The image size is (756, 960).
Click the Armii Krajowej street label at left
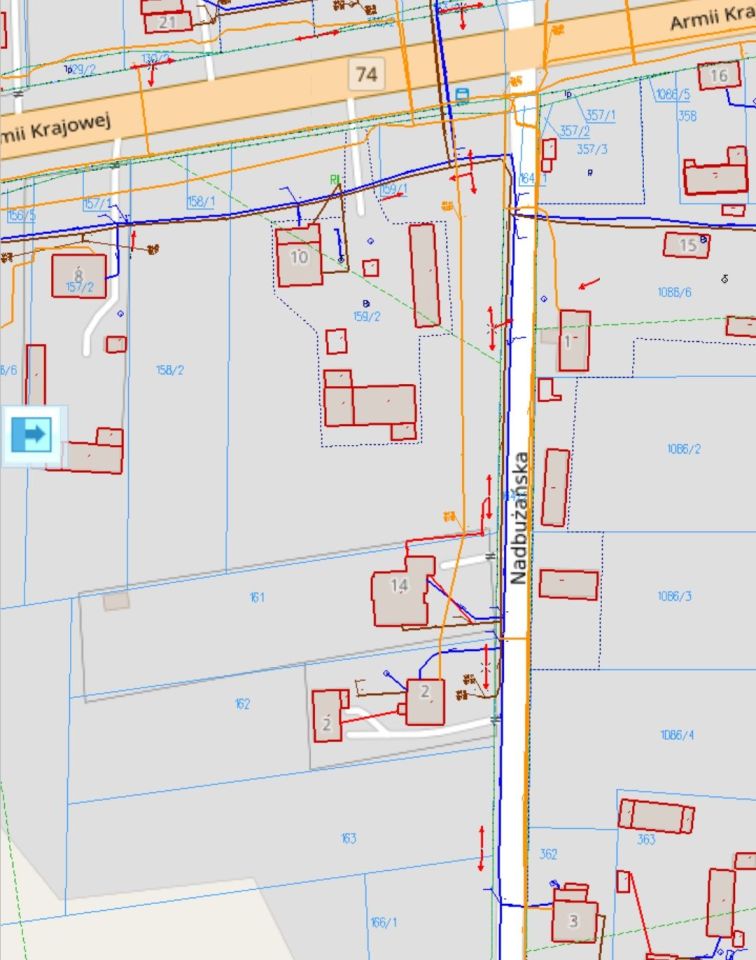point(55,127)
